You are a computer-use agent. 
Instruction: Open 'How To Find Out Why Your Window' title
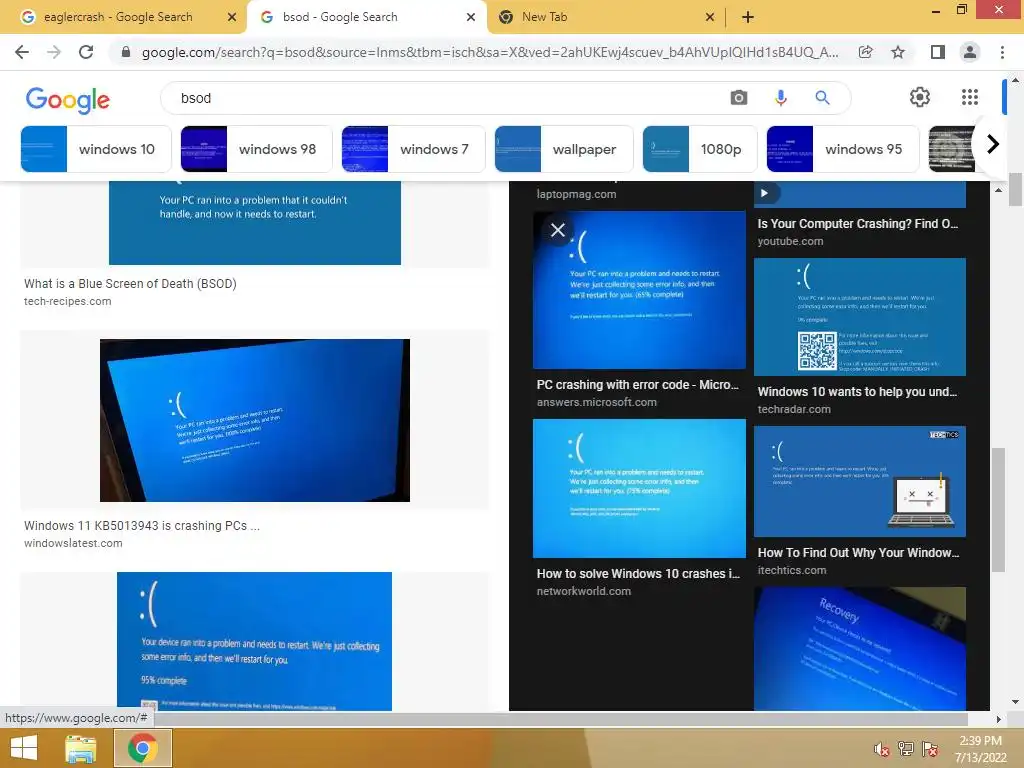tap(858, 552)
